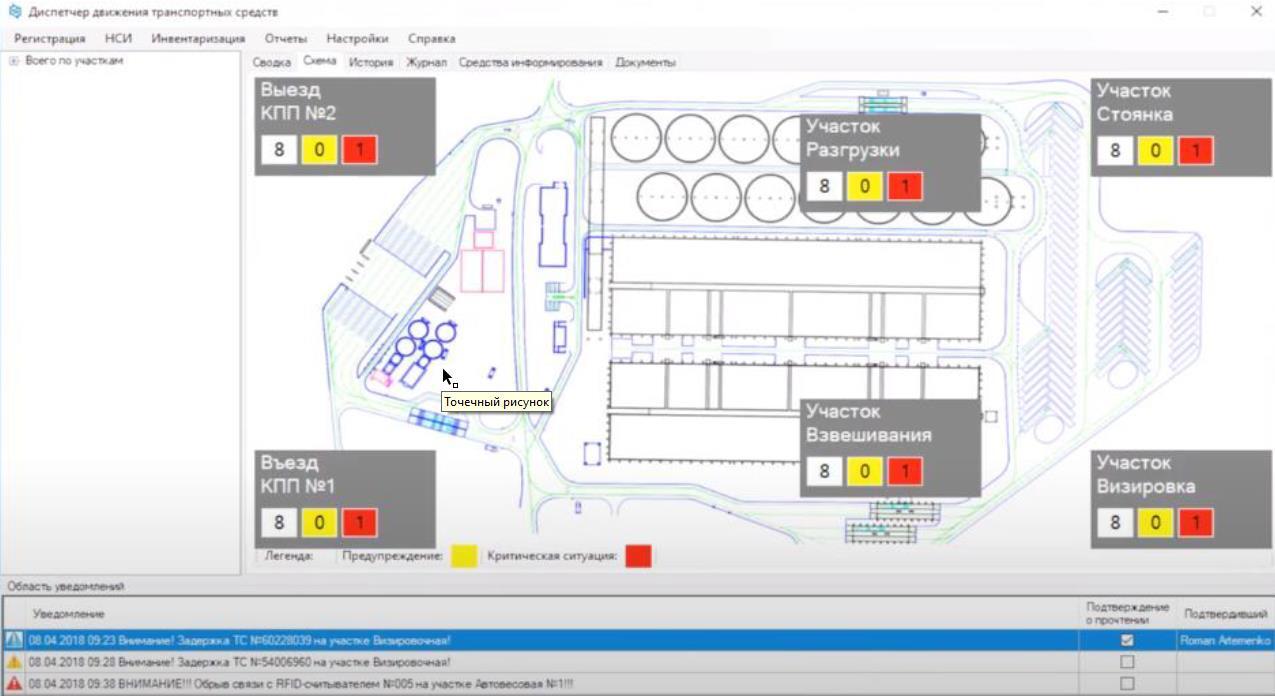Click white count 8 in Участок Взвешивания
Screen dimensions: 1275x696
tap(824, 471)
